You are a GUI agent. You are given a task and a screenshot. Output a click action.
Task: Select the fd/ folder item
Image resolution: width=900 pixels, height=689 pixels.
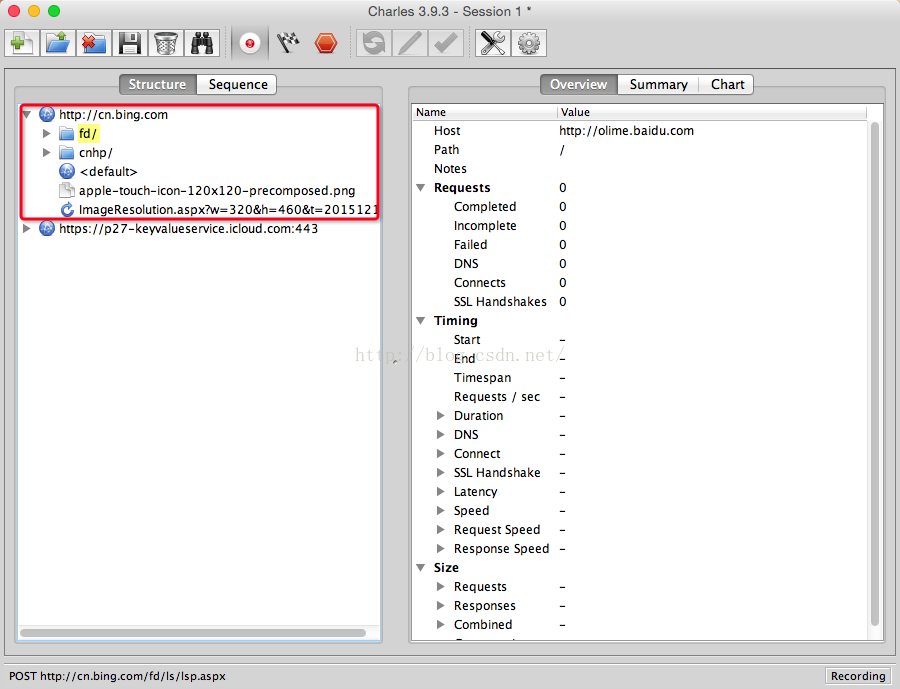pos(88,134)
